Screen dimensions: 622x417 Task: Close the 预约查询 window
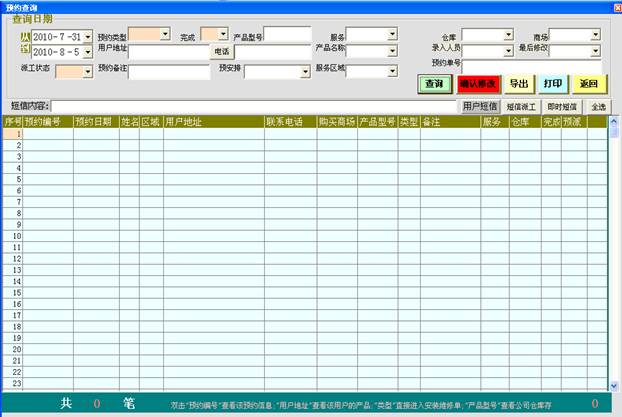pos(618,8)
